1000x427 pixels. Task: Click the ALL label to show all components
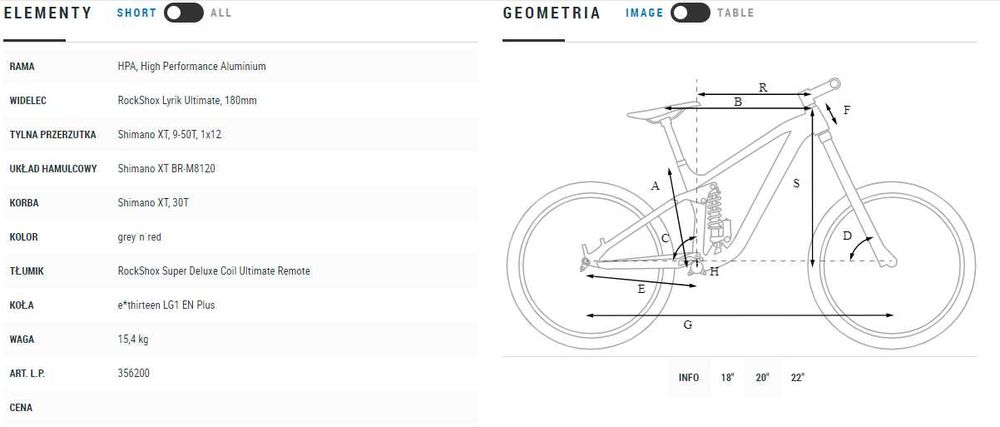coord(221,13)
